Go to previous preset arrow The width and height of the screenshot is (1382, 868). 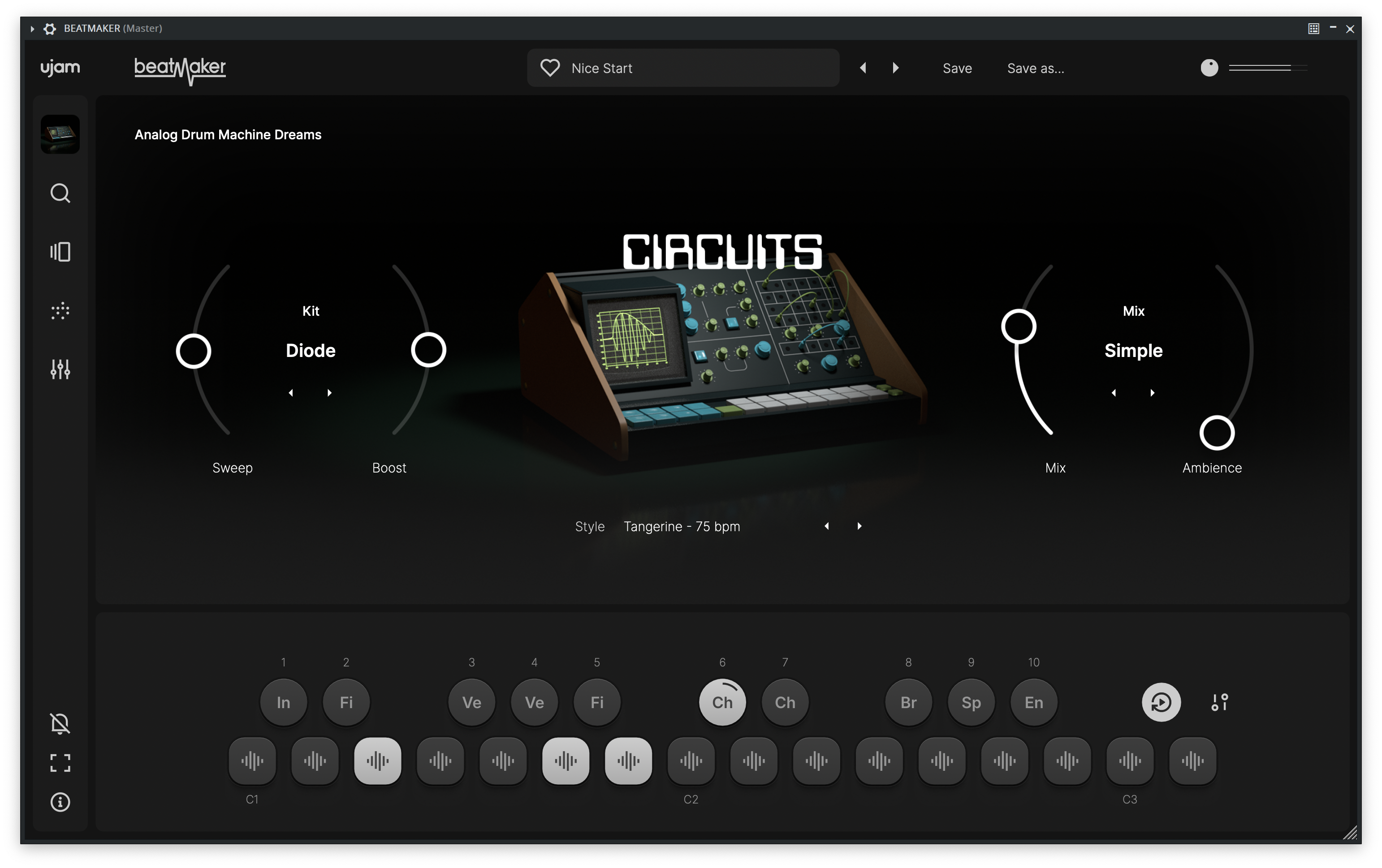pyautogui.click(x=863, y=68)
